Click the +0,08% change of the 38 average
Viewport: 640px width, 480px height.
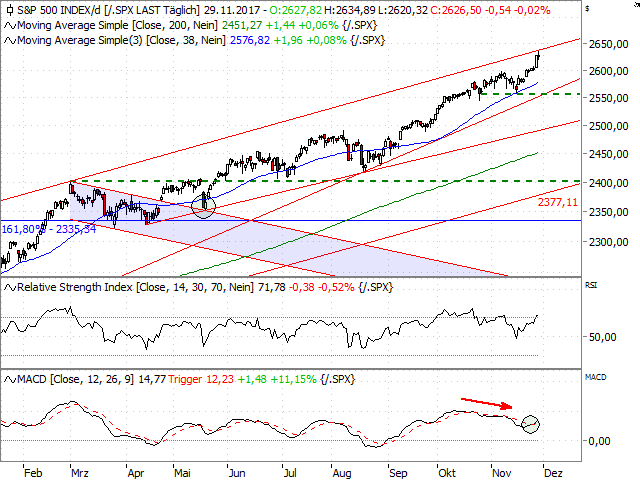[x=327, y=40]
